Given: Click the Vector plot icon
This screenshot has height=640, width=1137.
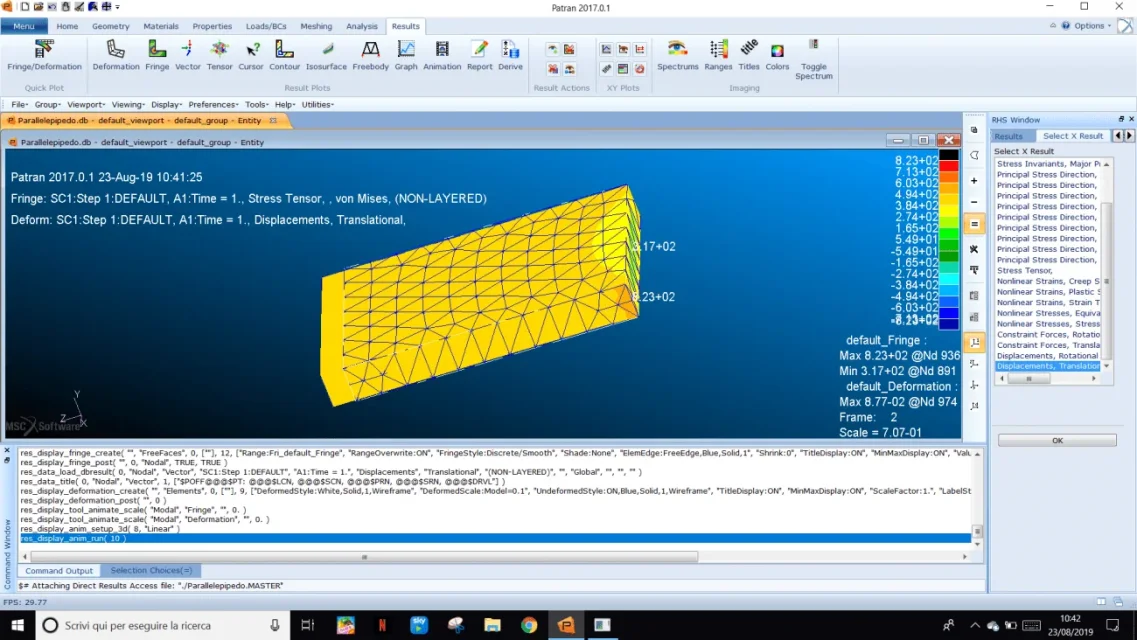Looking at the screenshot, I should tap(188, 55).
